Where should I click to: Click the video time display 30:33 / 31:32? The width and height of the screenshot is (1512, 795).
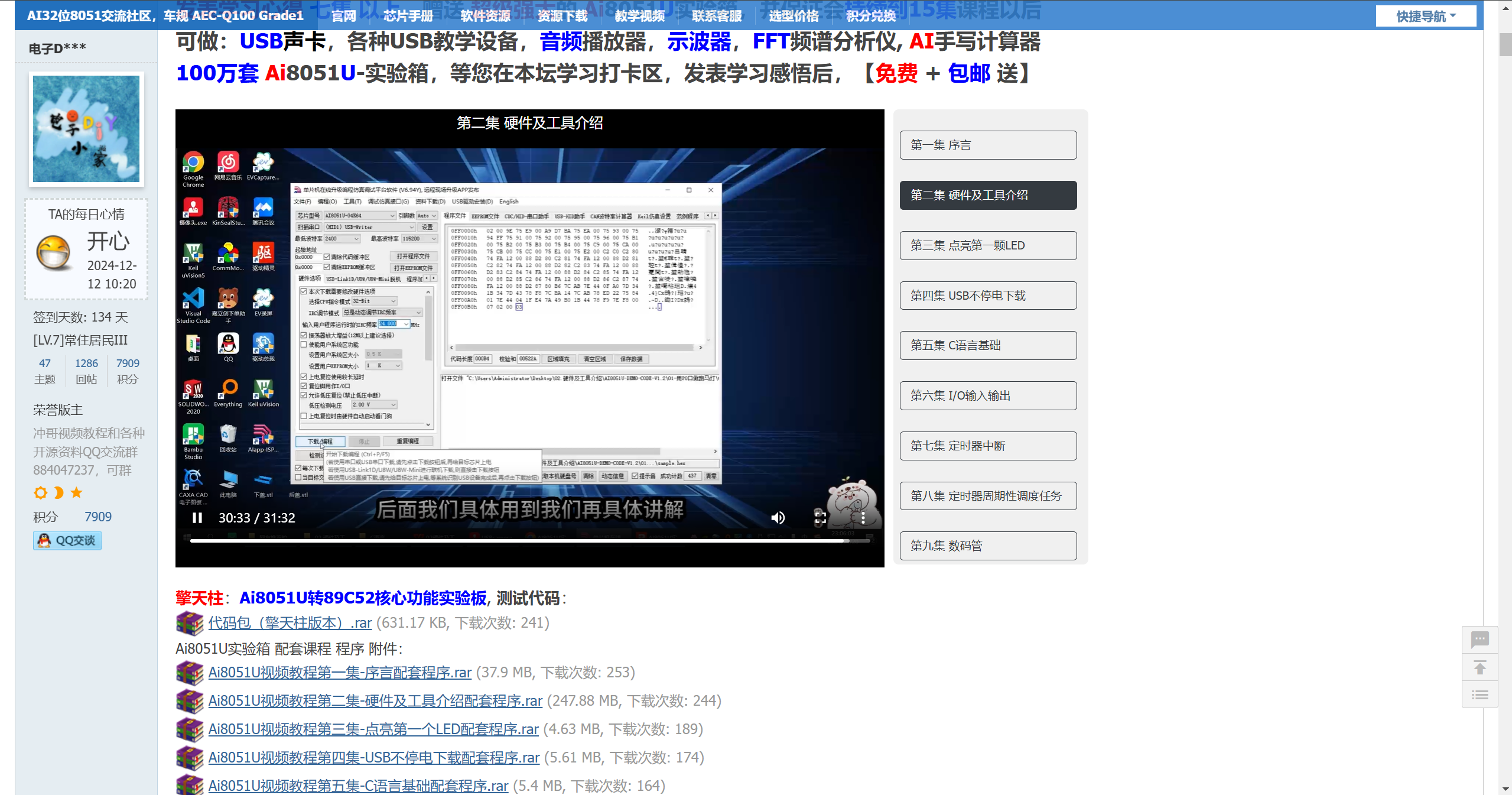click(x=257, y=518)
